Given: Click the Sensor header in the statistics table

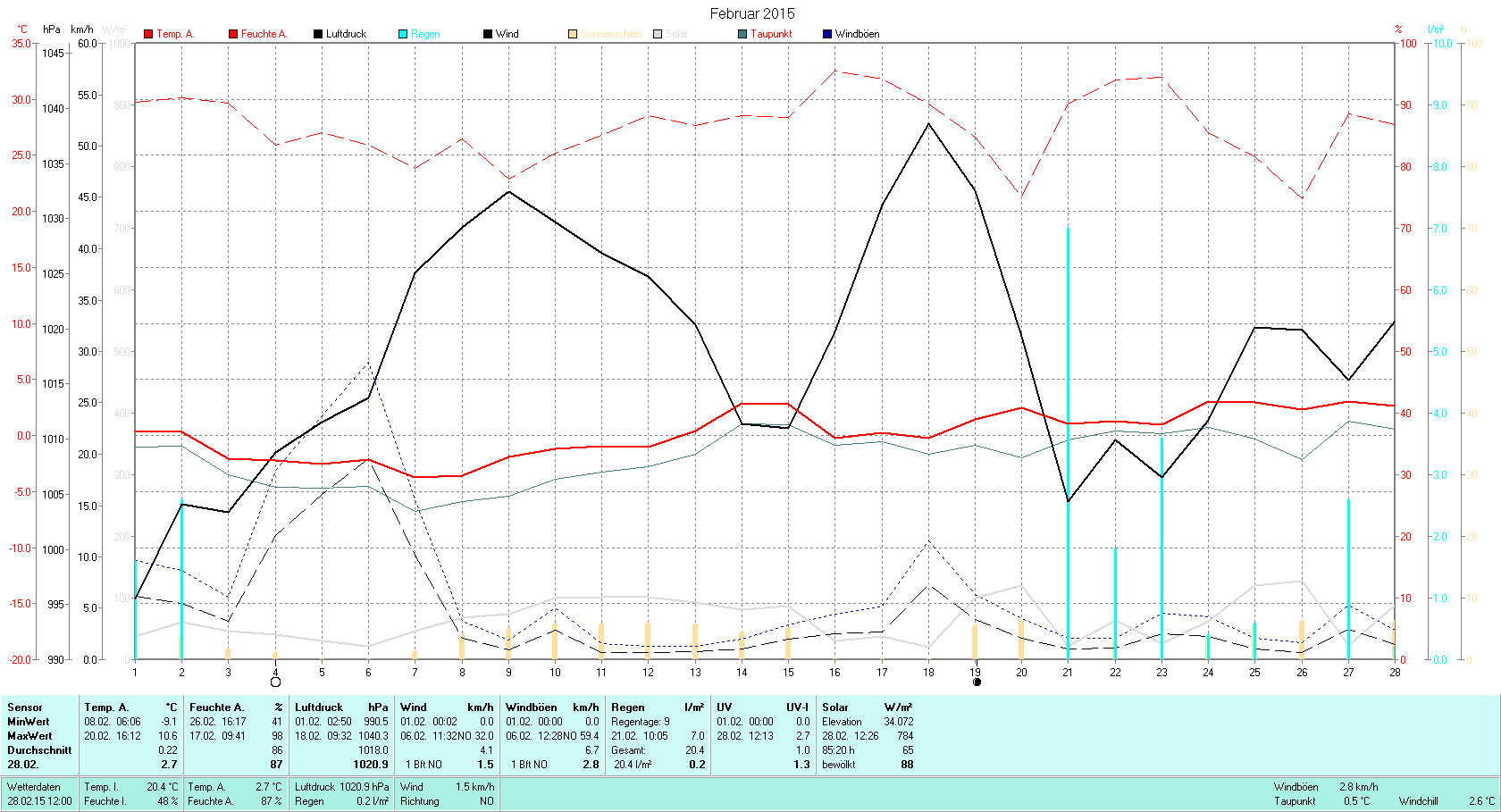Looking at the screenshot, I should [25, 707].
